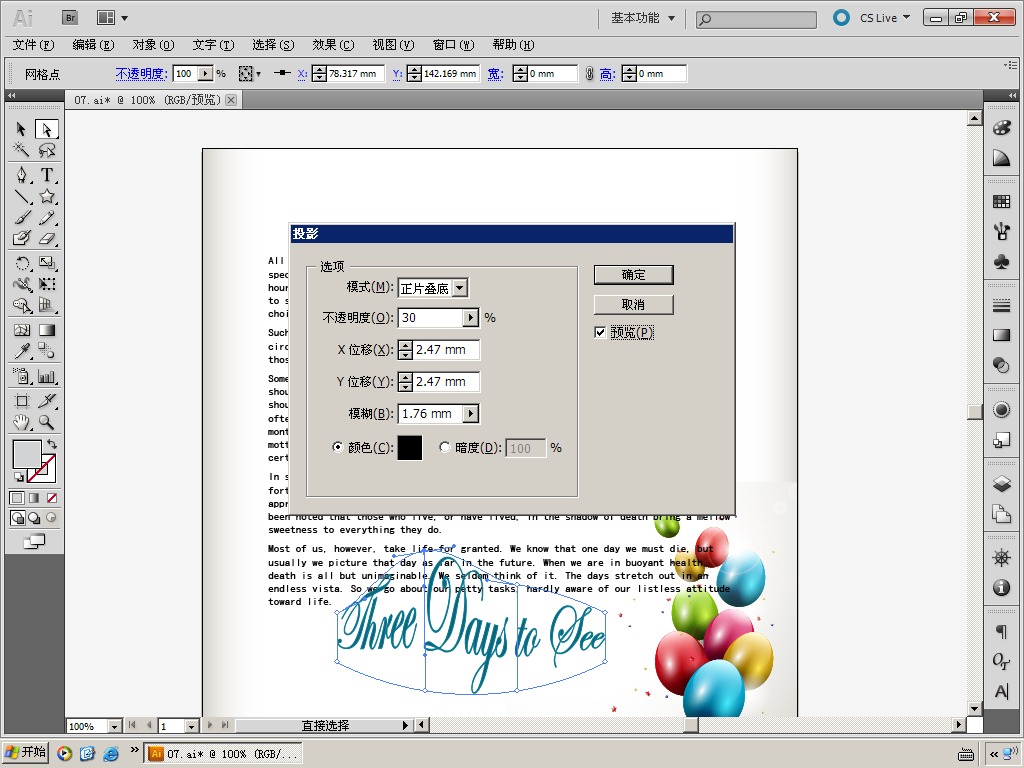Viewport: 1024px width, 768px height.
Task: Confirm the Drop Shadow dialog
Action: pyautogui.click(x=633, y=275)
